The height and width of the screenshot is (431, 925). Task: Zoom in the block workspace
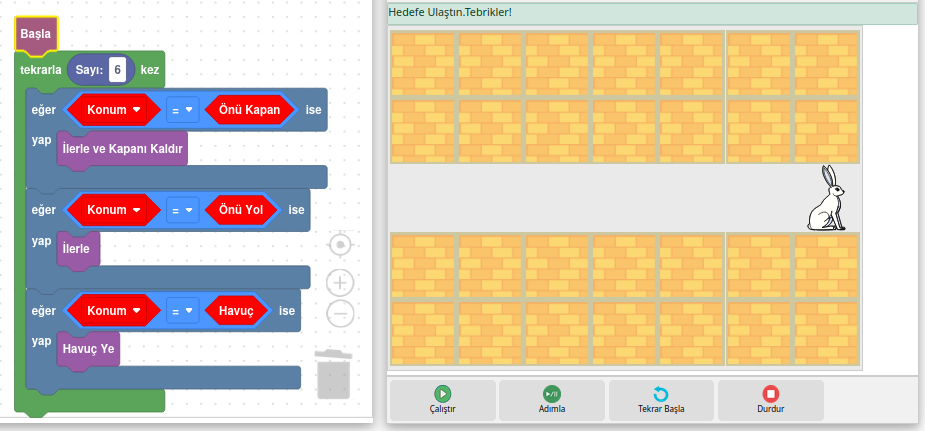tap(341, 283)
